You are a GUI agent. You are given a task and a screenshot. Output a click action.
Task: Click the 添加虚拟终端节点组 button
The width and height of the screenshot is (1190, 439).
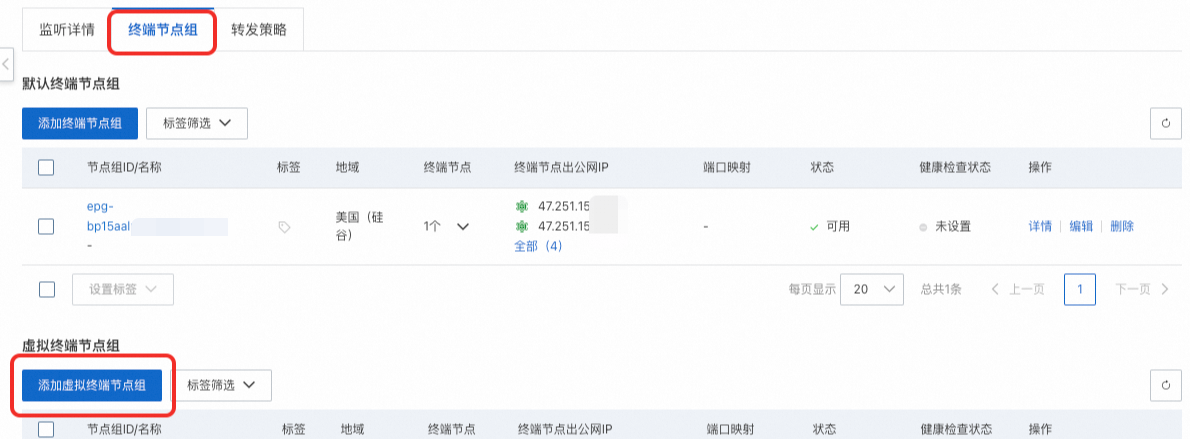92,385
